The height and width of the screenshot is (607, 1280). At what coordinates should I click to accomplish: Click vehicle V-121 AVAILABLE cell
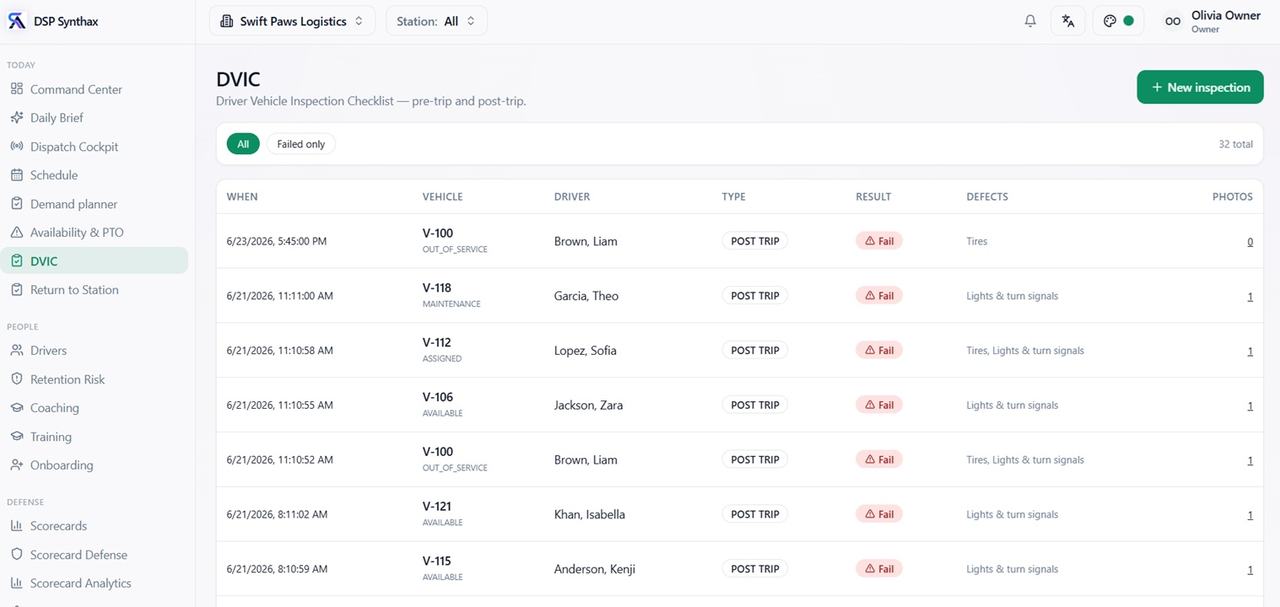click(x=442, y=514)
